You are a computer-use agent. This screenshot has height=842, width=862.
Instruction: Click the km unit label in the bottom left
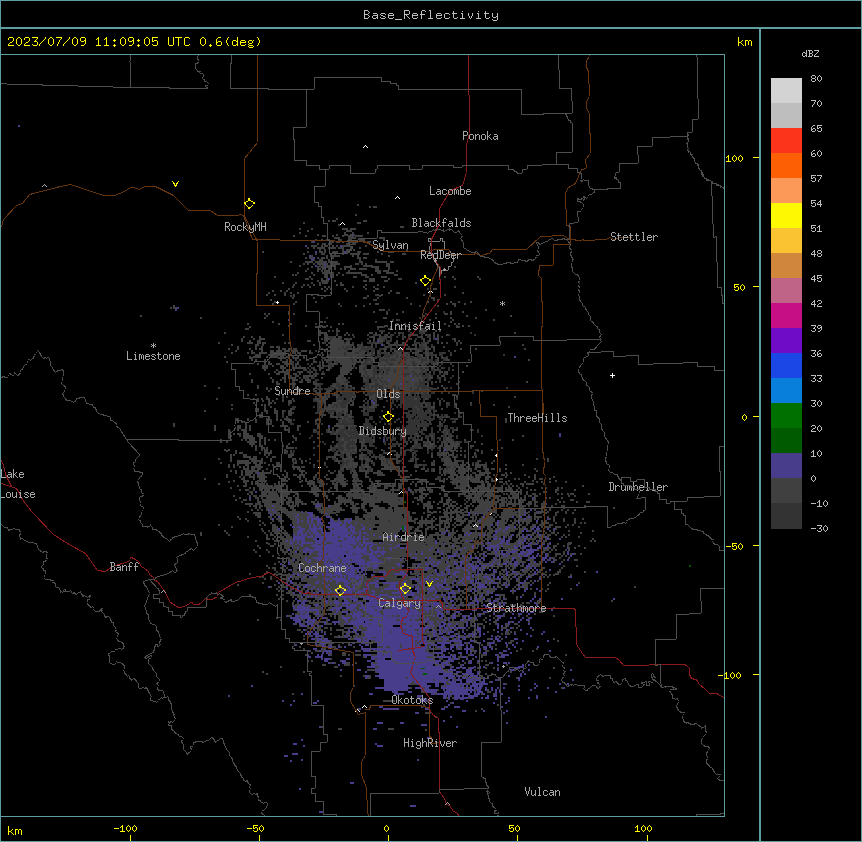coord(15,830)
